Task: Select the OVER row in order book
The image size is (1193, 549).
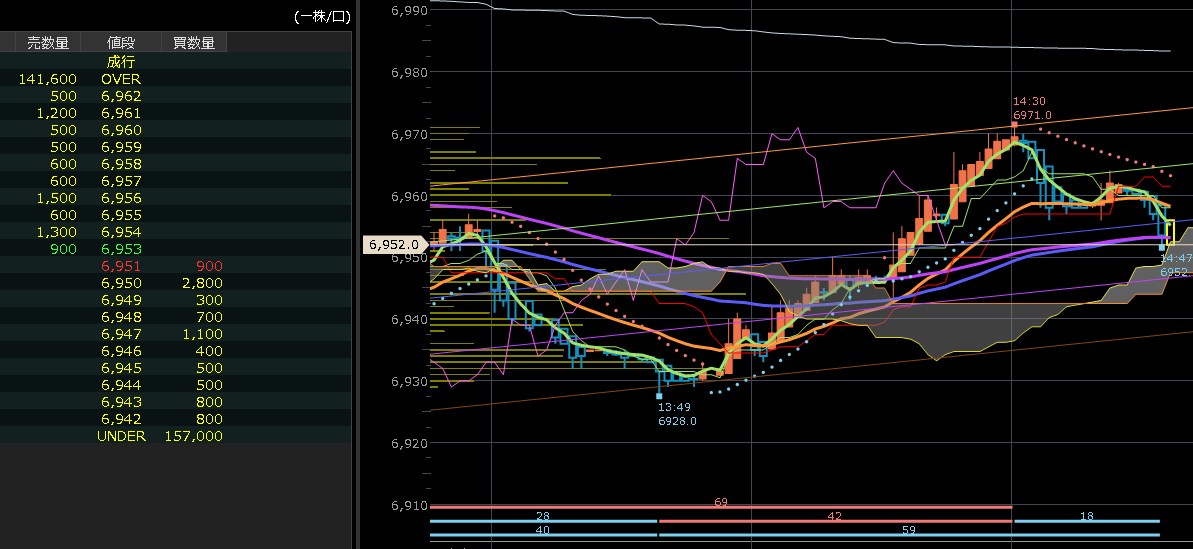Action: pyautogui.click(x=121, y=79)
